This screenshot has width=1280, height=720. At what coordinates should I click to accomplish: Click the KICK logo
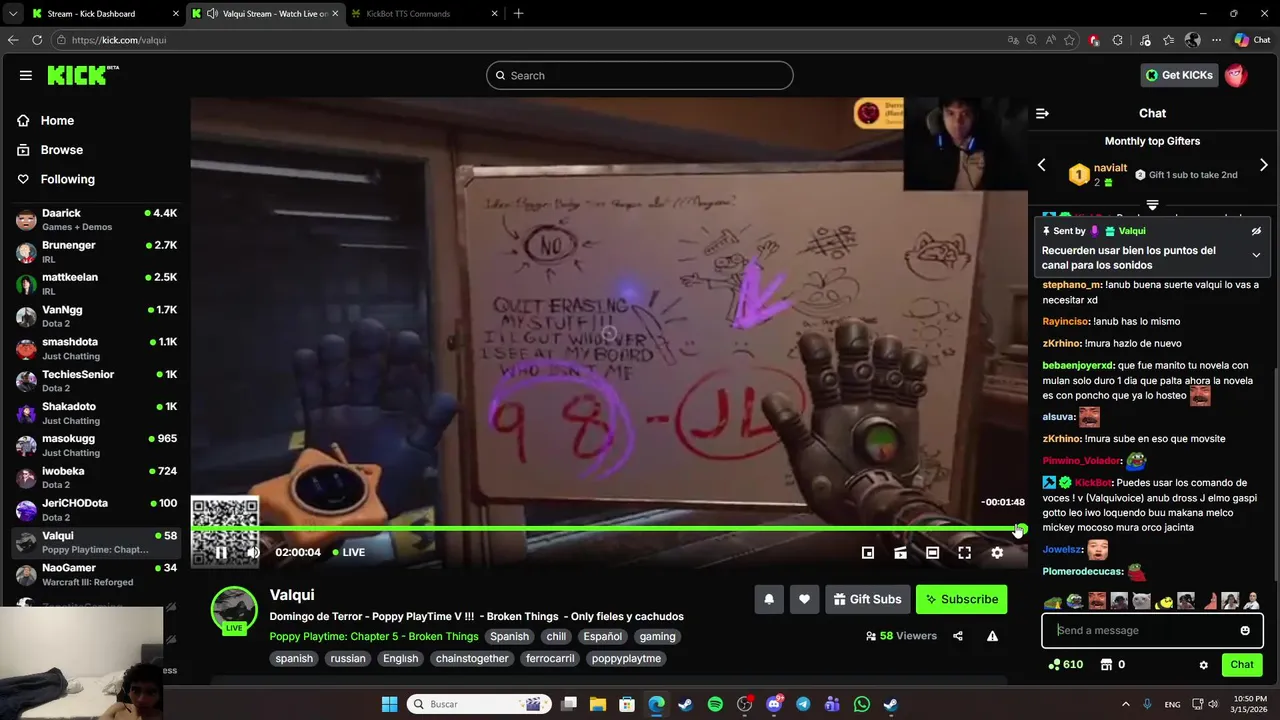82,75
